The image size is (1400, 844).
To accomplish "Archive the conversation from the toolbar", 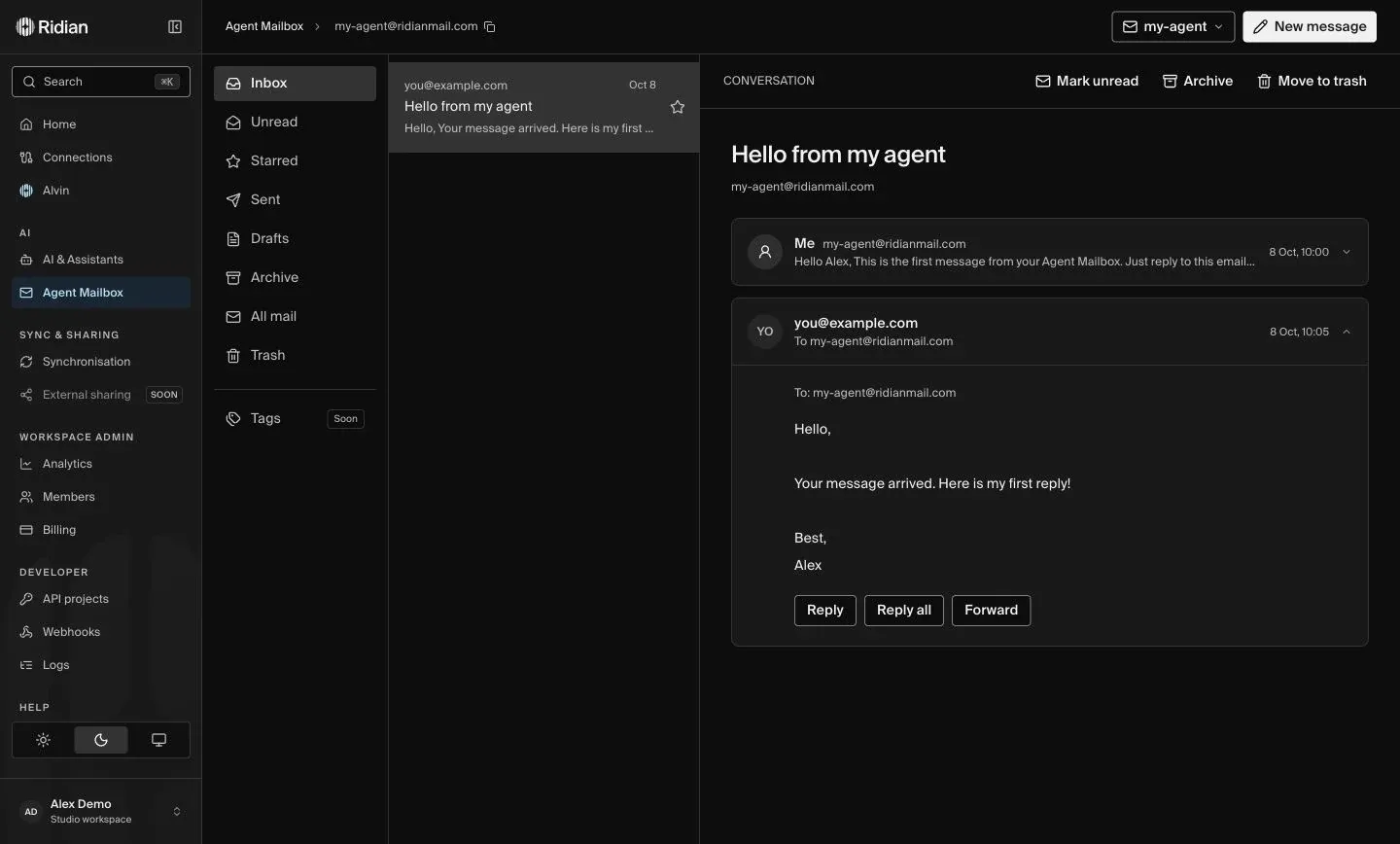I will [1198, 81].
